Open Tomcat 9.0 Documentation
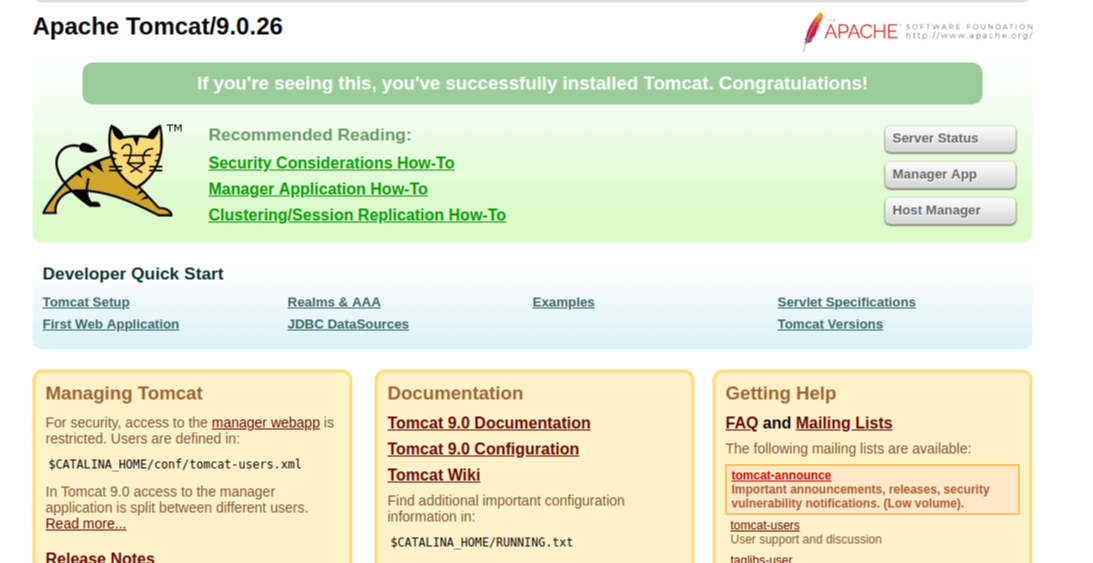Image resolution: width=1093 pixels, height=563 pixels. (489, 423)
